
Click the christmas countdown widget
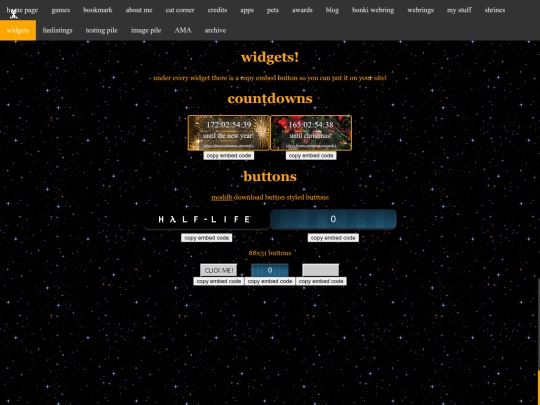[x=311, y=133]
